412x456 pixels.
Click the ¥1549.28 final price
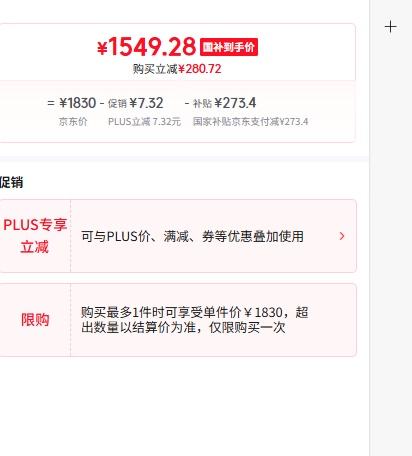[146, 47]
